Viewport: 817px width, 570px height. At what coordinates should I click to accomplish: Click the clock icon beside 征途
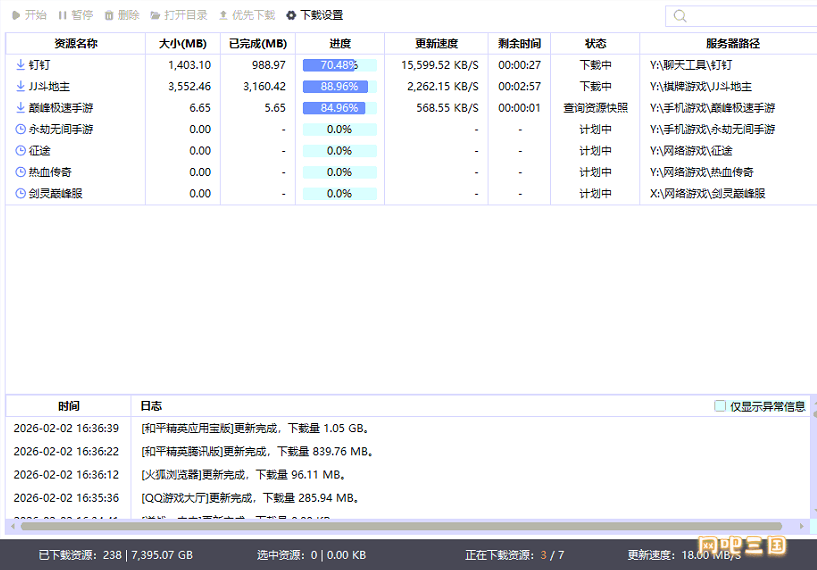[x=20, y=151]
